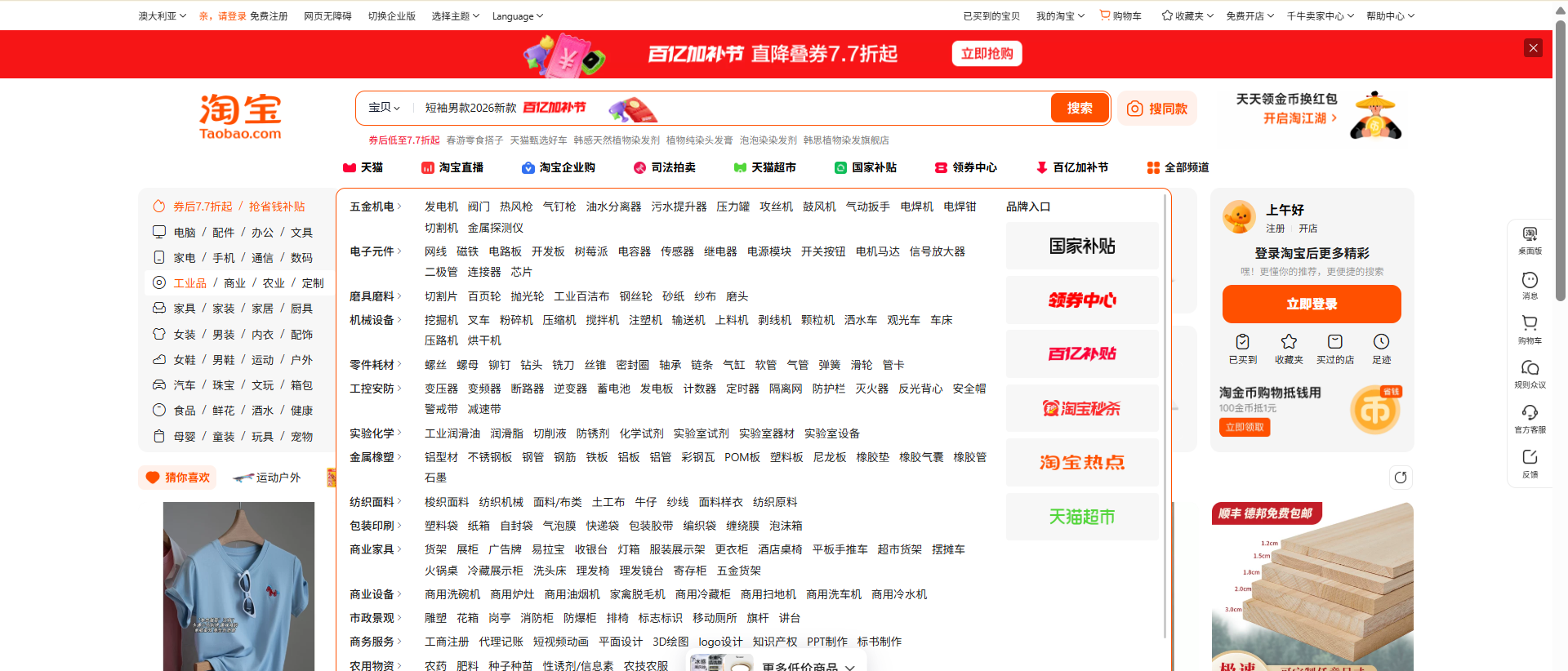Open the 桌面版 desktop version icon
This screenshot has height=671, width=1568.
(x=1530, y=240)
